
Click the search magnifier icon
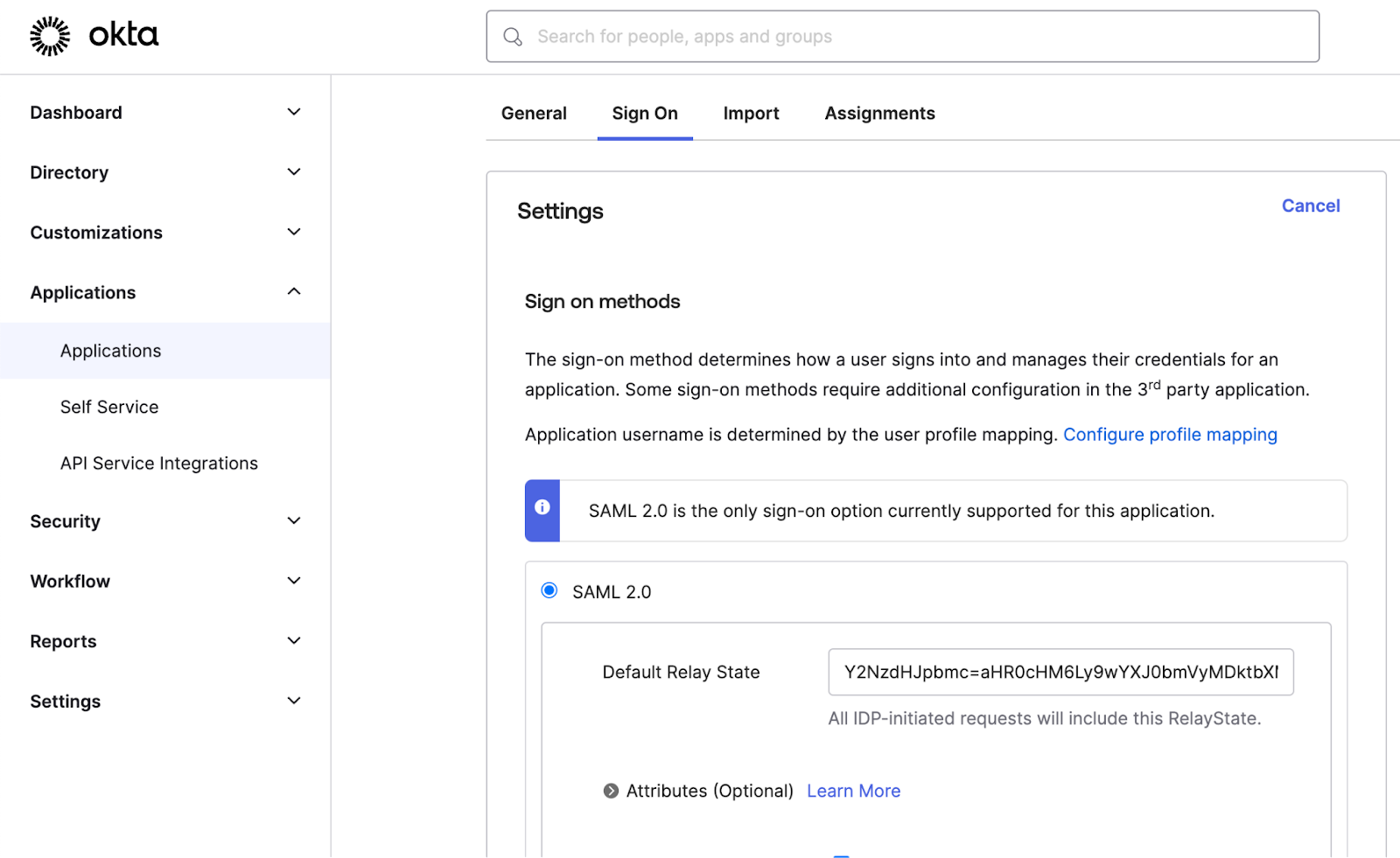(513, 37)
